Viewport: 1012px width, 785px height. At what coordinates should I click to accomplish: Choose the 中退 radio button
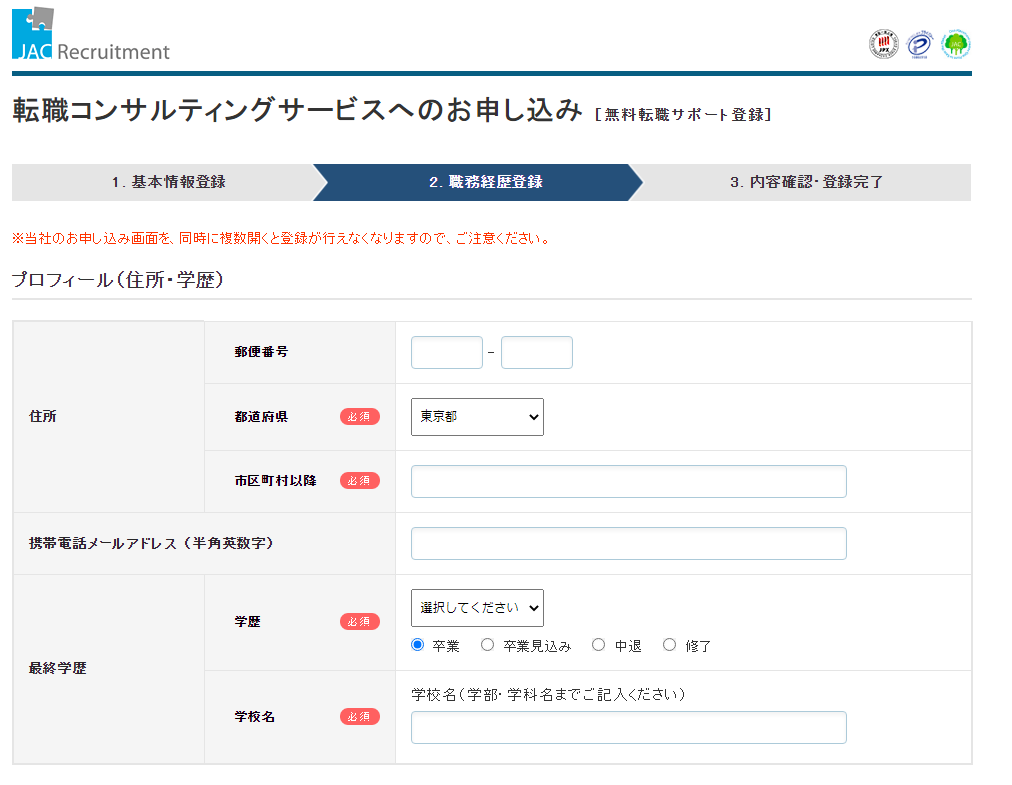(598, 645)
